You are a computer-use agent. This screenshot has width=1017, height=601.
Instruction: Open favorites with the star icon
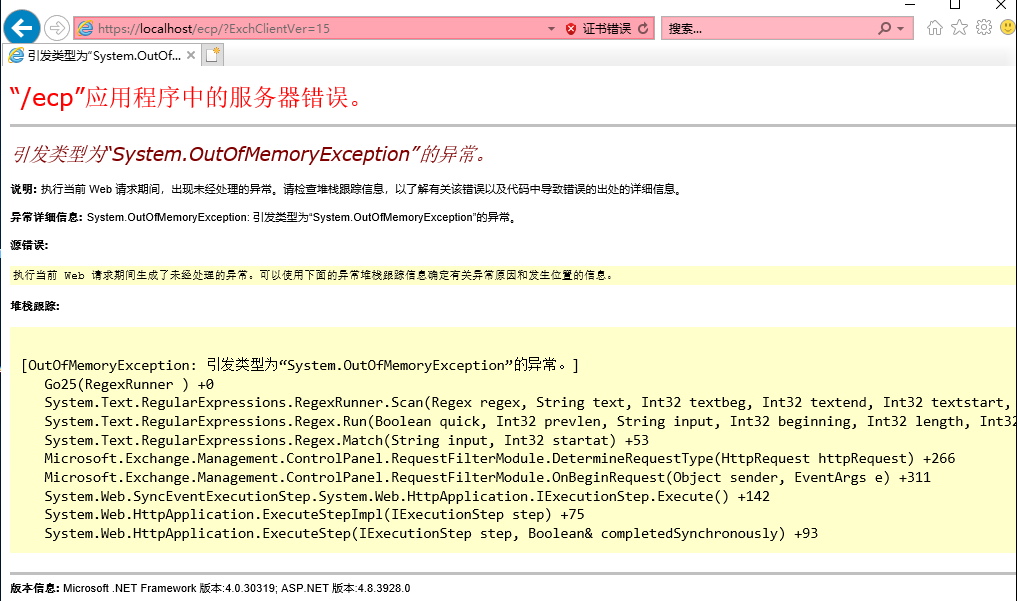(x=959, y=27)
